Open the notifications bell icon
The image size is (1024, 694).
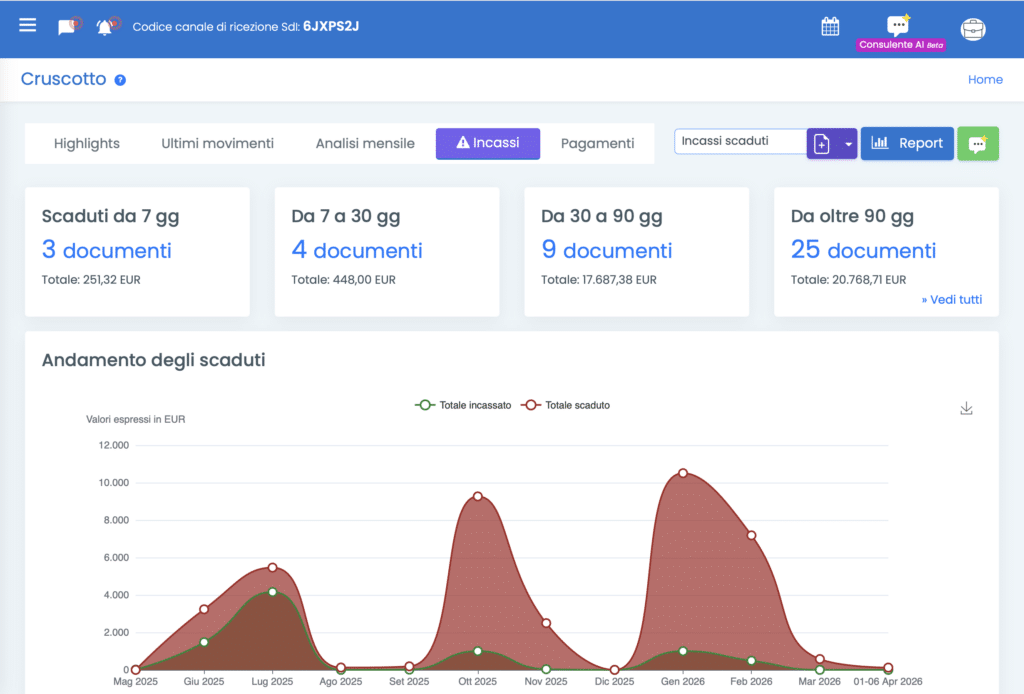click(x=106, y=27)
